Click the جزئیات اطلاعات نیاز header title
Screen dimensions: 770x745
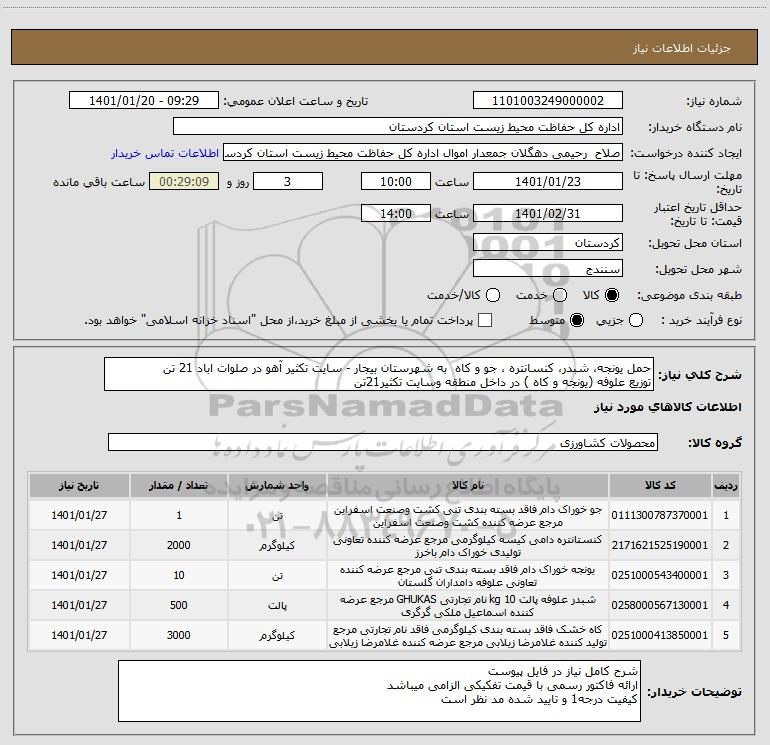tap(682, 48)
